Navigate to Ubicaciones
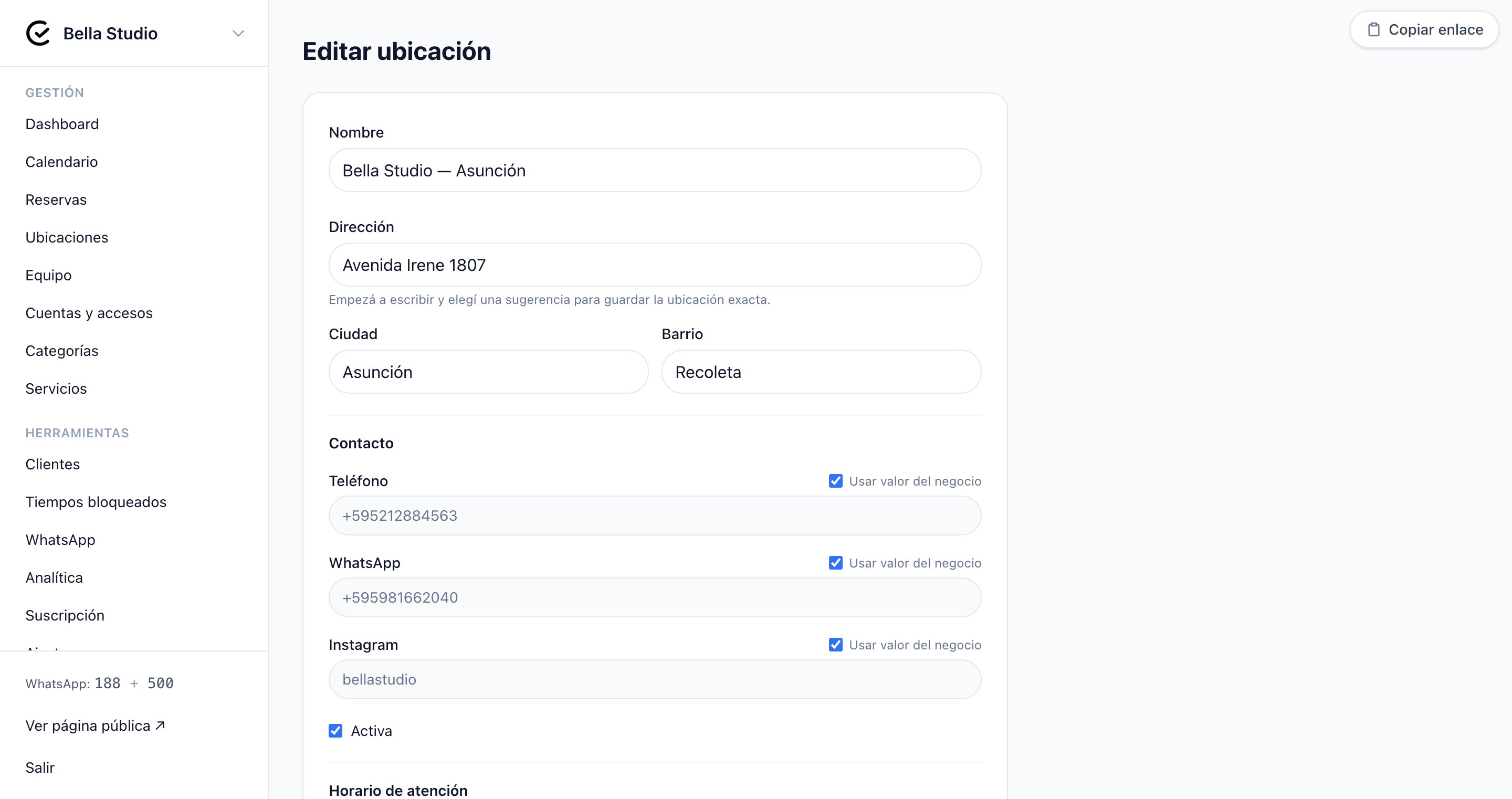This screenshot has height=799, width=1512. (67, 237)
